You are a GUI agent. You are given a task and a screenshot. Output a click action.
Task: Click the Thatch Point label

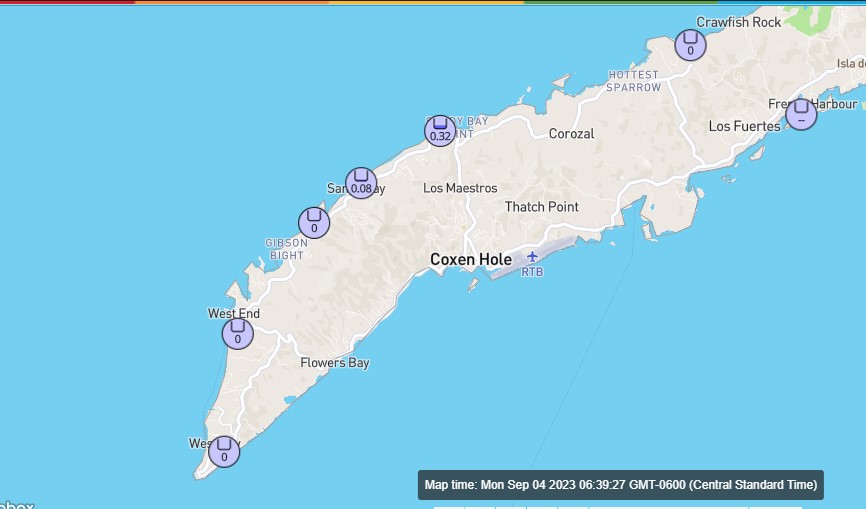coord(541,206)
